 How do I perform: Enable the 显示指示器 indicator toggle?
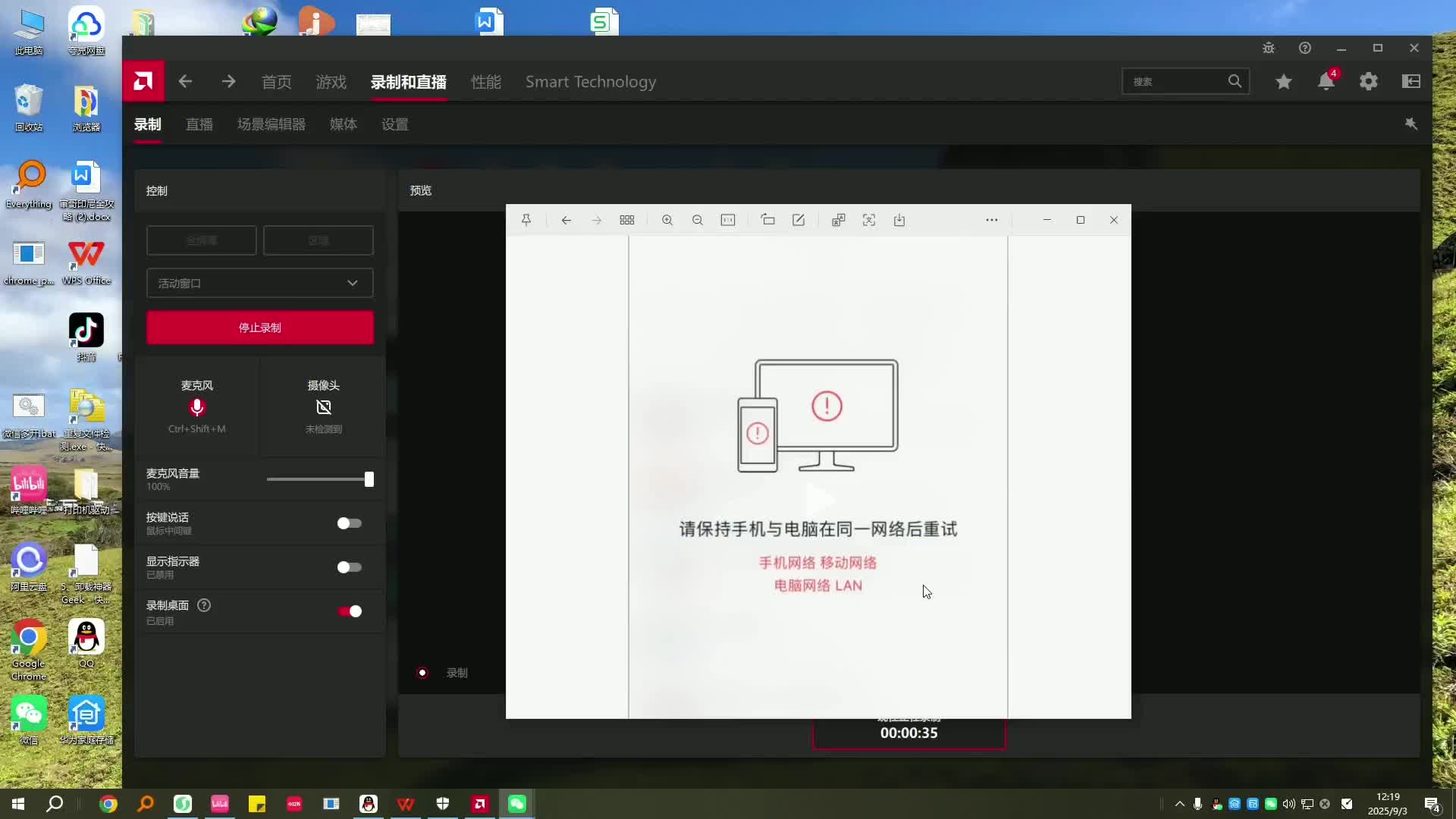pyautogui.click(x=348, y=567)
